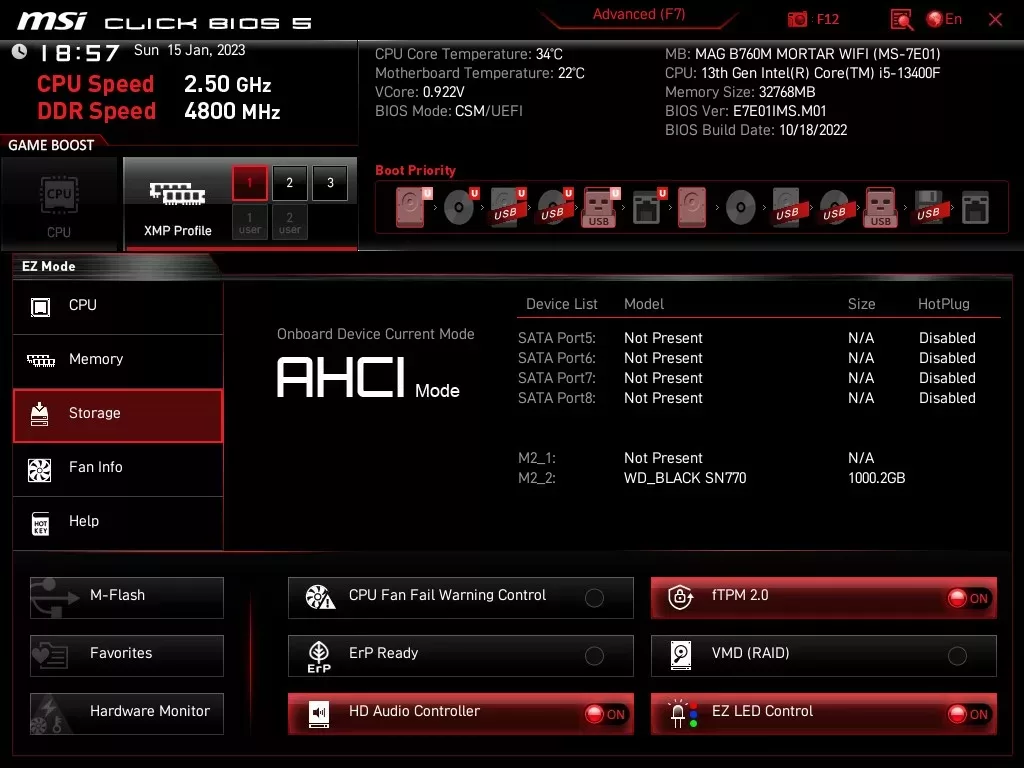
Task: Select XMP Profile 1 on the memory module
Action: point(249,183)
